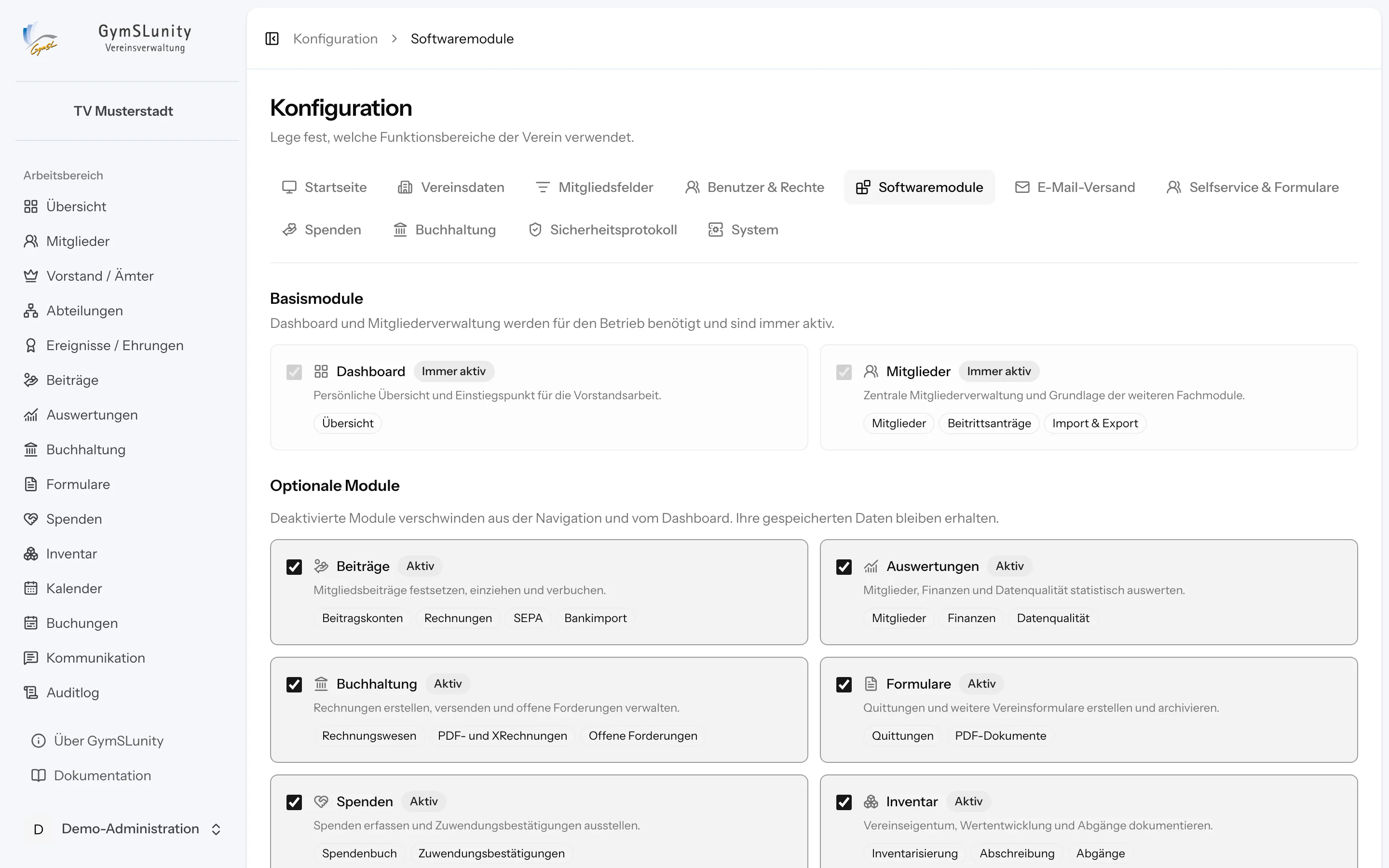Image resolution: width=1389 pixels, height=868 pixels.
Task: Click the System tab's gear icon
Action: 716,230
